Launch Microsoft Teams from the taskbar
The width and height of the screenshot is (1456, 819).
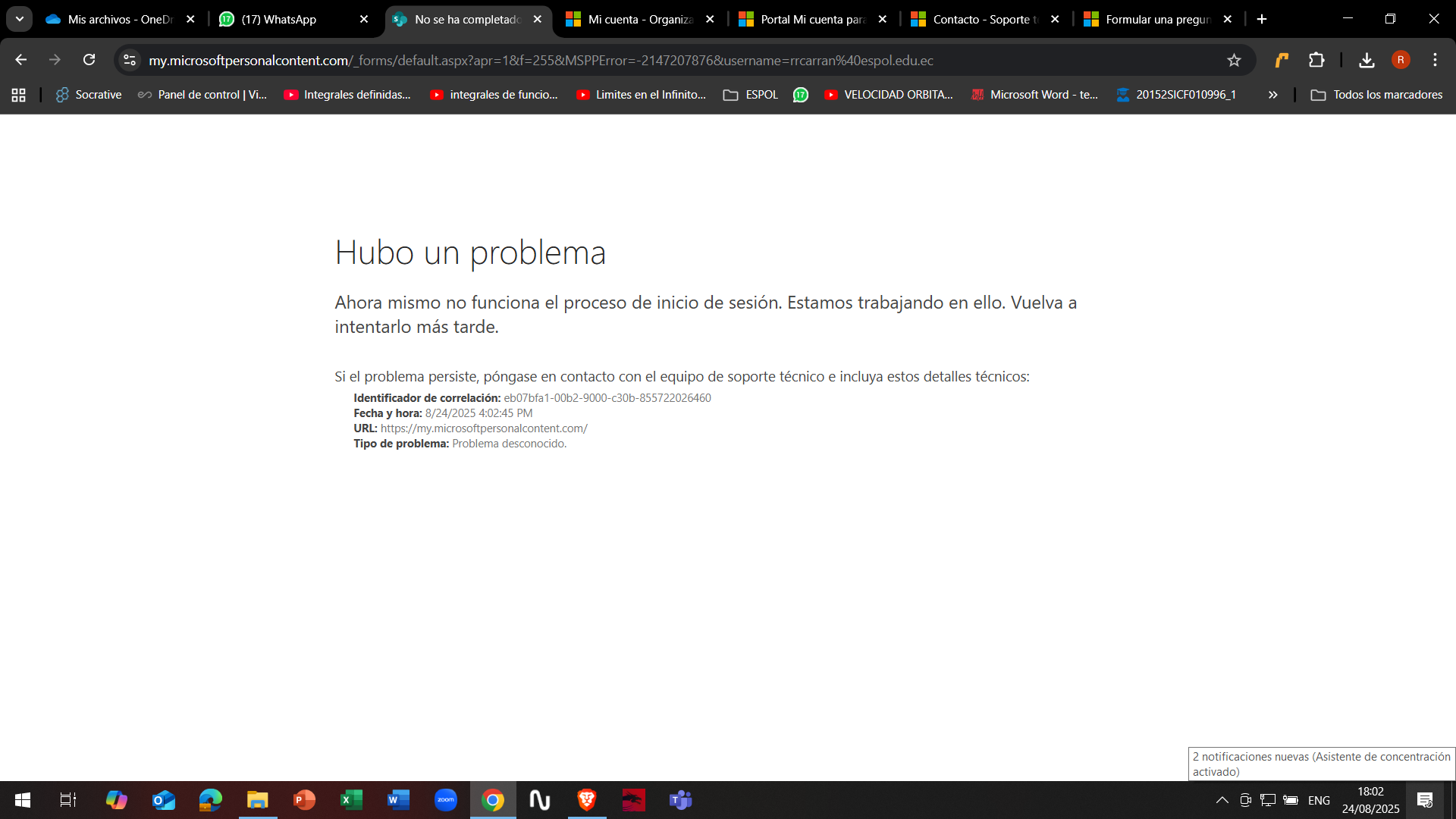click(x=680, y=800)
